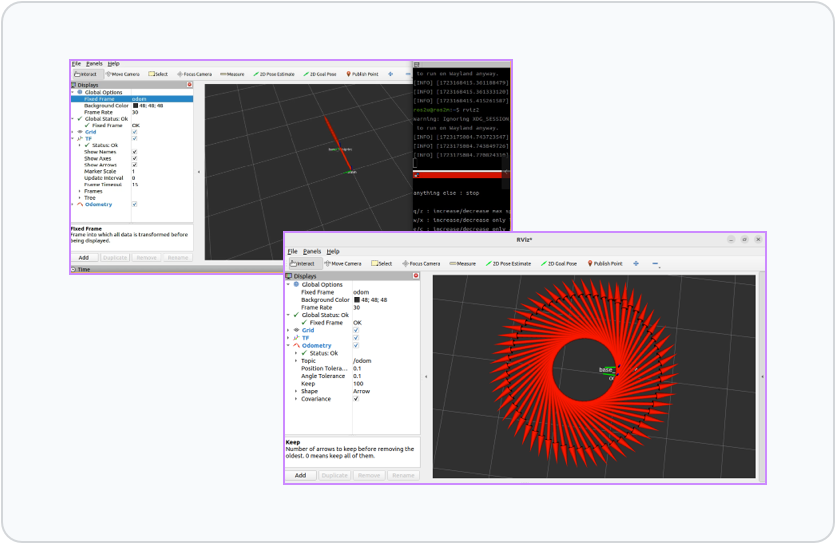
Task: Click Interact tool in the back RViz window
Action: point(86,74)
